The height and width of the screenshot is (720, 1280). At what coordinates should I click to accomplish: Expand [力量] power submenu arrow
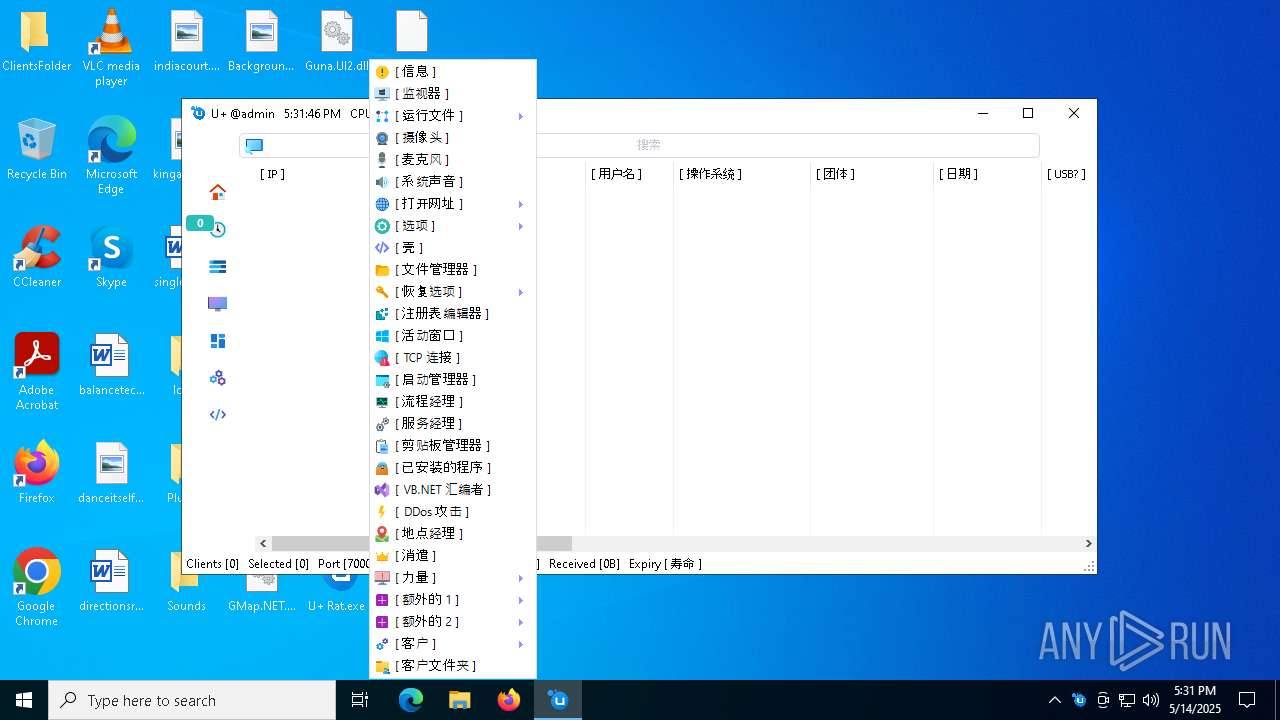click(x=521, y=578)
